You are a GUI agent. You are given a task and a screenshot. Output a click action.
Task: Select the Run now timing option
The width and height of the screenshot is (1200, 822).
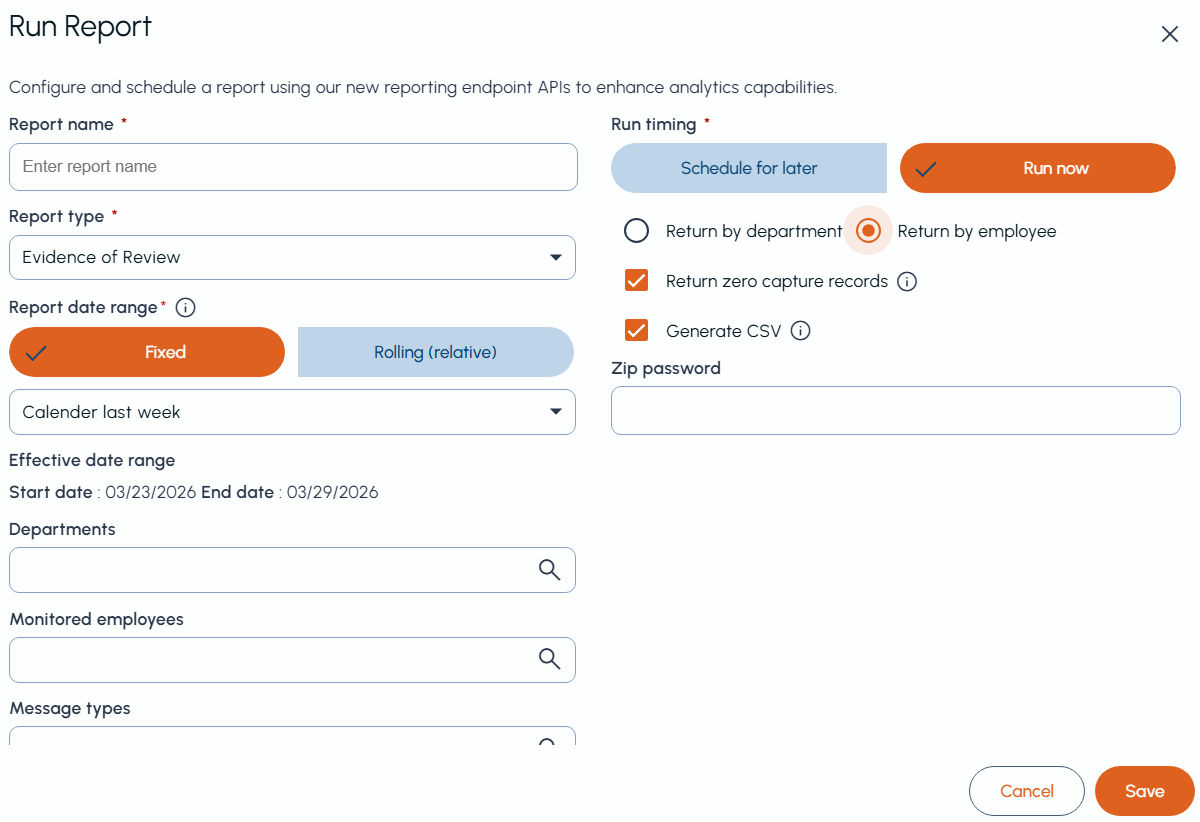pyautogui.click(x=1038, y=168)
